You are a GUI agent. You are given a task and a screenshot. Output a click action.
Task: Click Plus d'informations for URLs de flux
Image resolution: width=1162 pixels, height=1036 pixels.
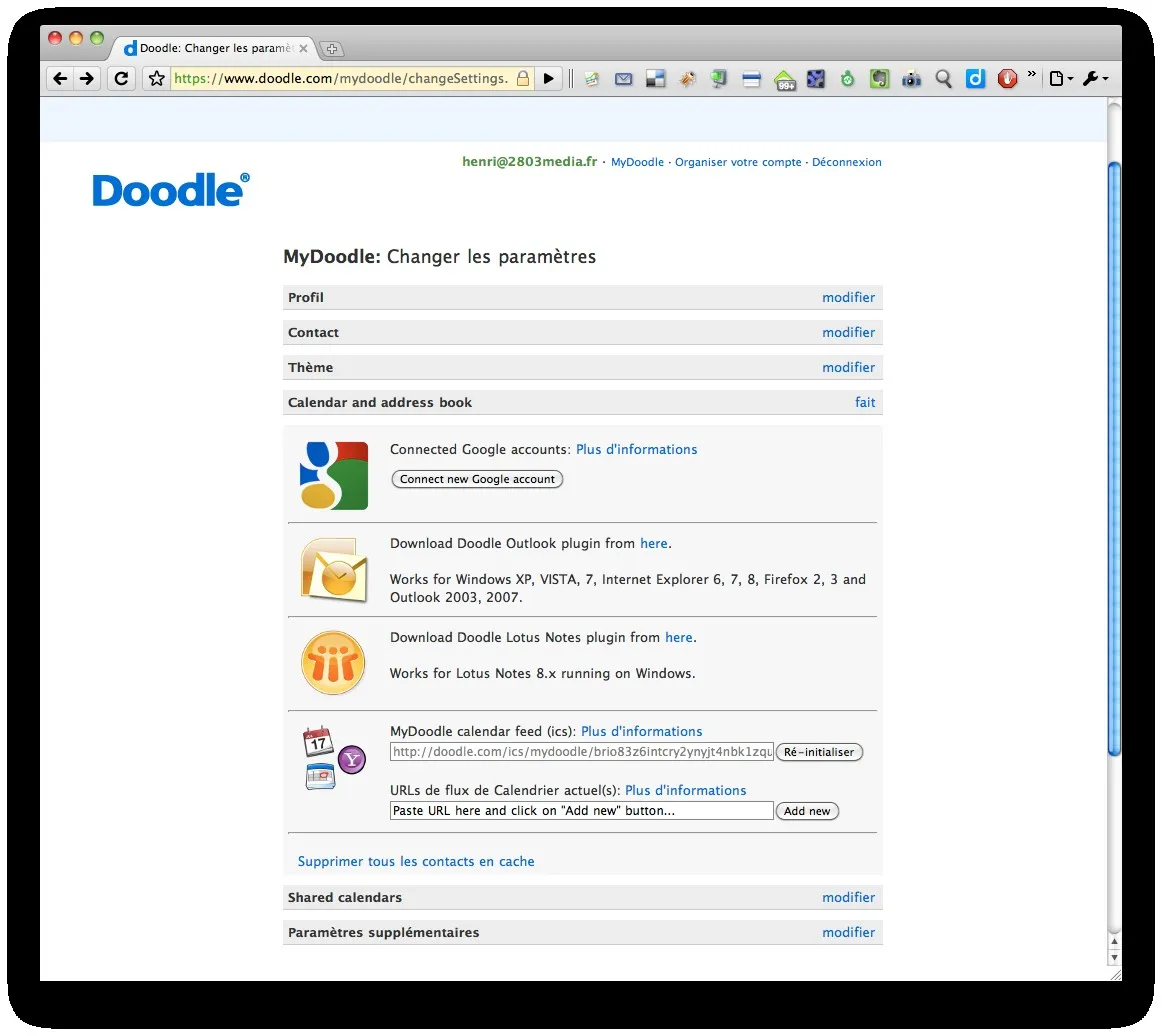tap(685, 791)
